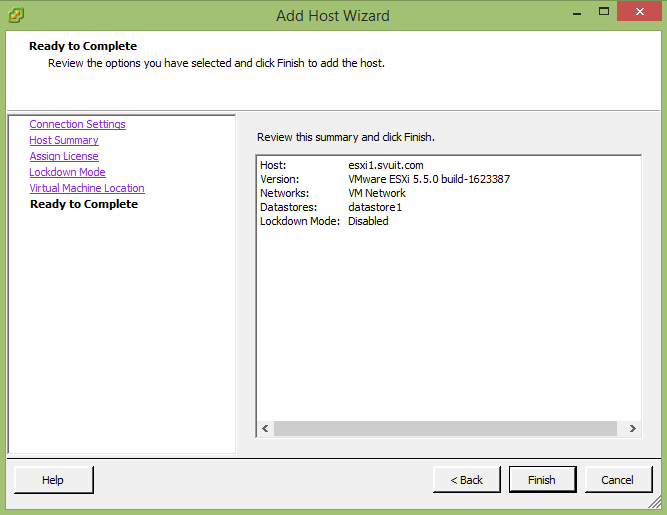This screenshot has height=515, width=667.
Task: Cancel the Add Host Wizard
Action: [x=618, y=480]
